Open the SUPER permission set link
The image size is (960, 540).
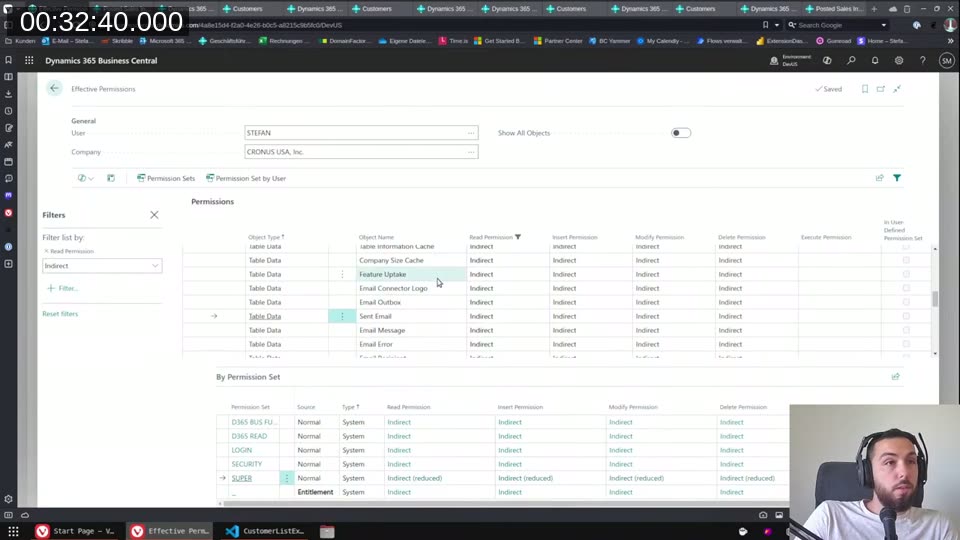242,478
